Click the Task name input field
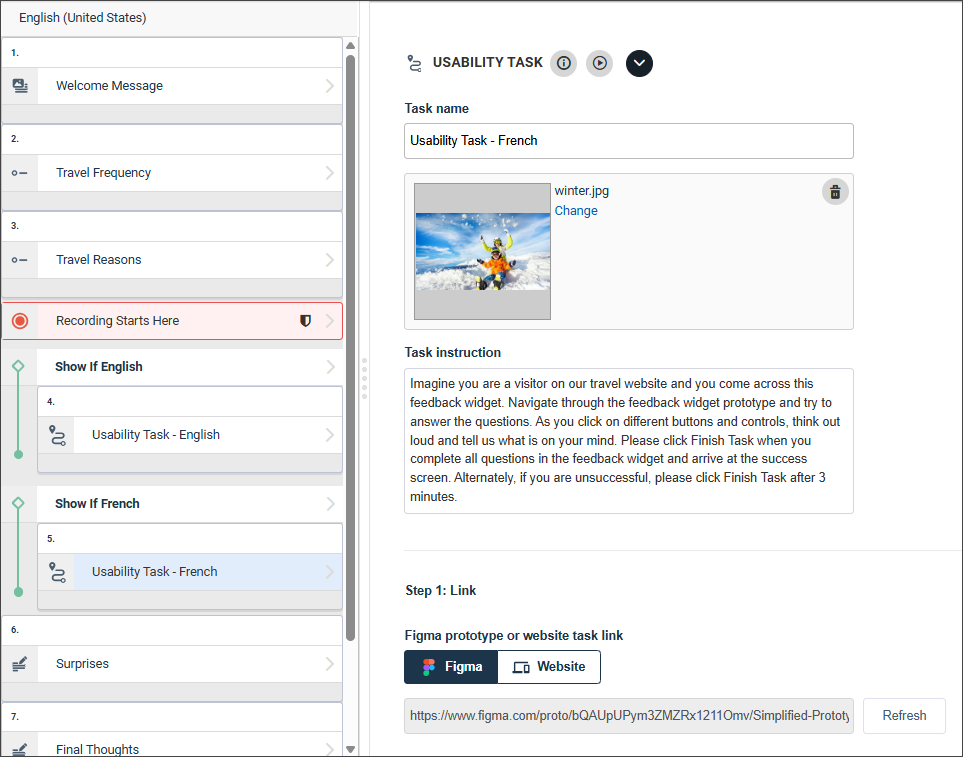Image resolution: width=963 pixels, height=757 pixels. 629,141
